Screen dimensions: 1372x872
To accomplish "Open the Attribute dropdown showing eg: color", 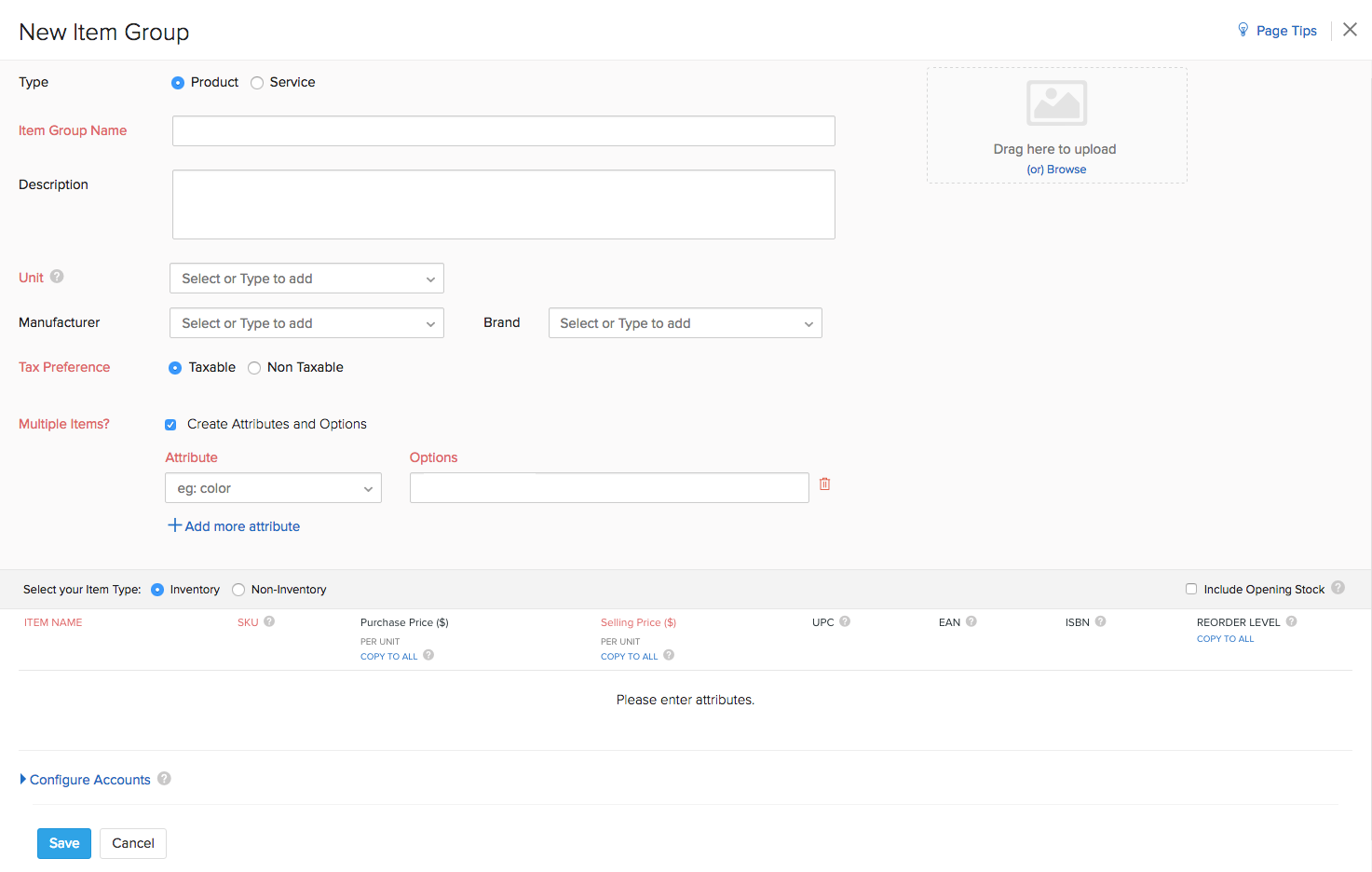I will click(273, 488).
